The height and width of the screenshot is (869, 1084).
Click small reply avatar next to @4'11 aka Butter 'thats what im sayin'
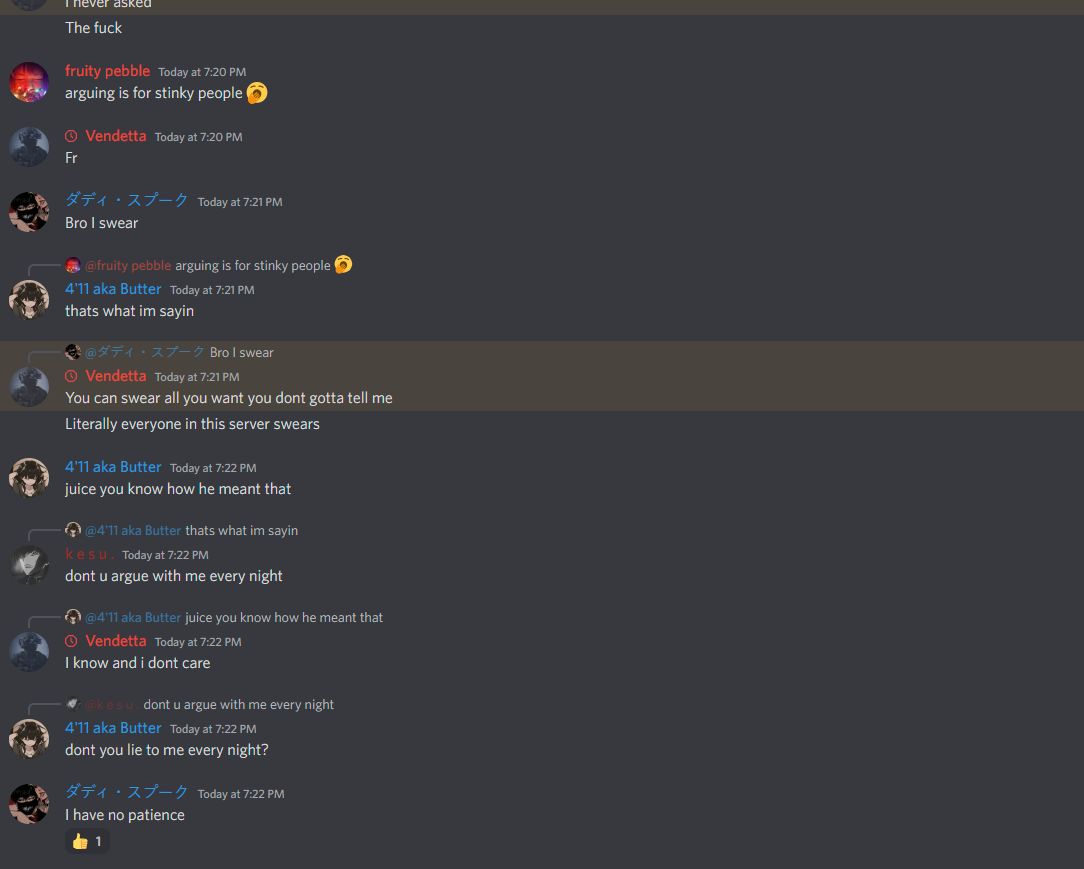click(x=73, y=530)
